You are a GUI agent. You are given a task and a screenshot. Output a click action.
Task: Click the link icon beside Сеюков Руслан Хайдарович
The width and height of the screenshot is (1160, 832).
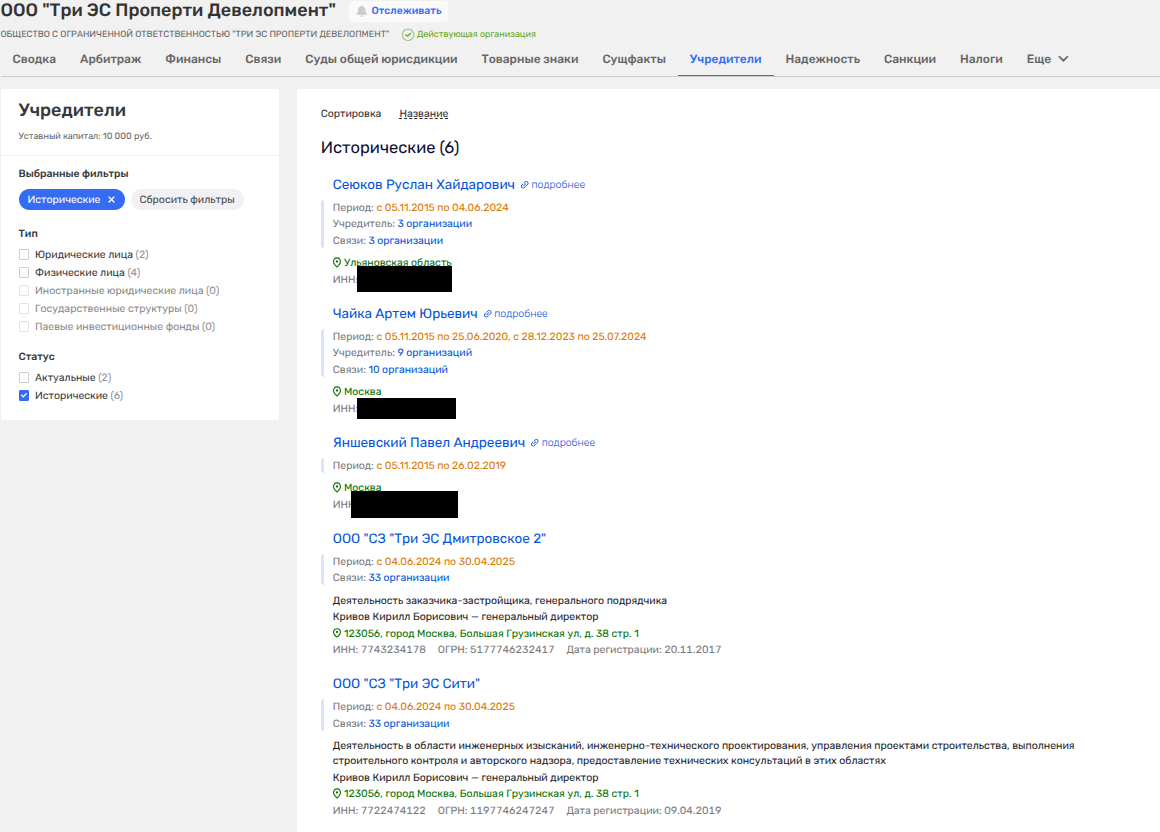pos(524,185)
